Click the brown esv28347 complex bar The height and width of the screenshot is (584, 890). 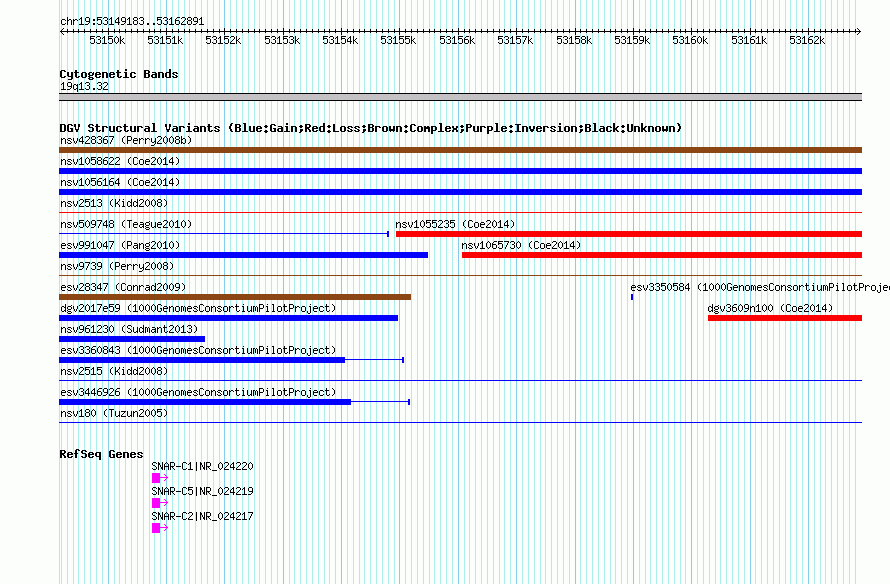click(235, 297)
